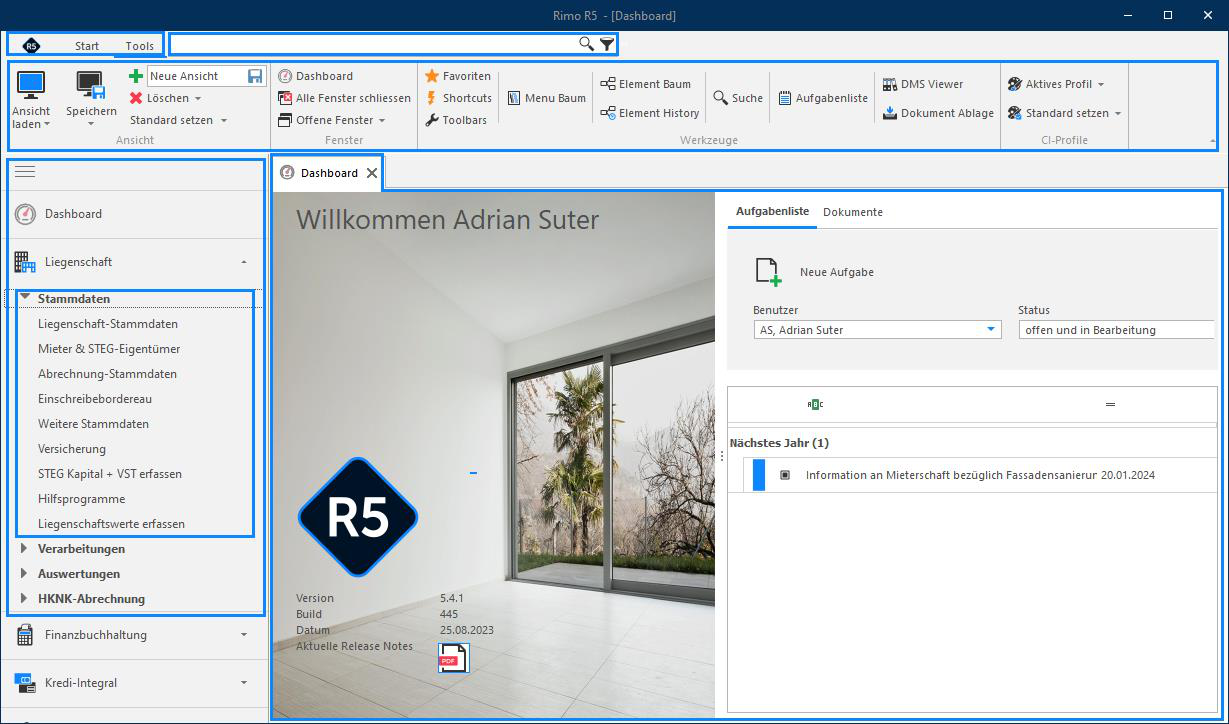1229x724 pixels.
Task: Click the floppy save icon next to Neue Ansicht
Action: tap(255, 76)
